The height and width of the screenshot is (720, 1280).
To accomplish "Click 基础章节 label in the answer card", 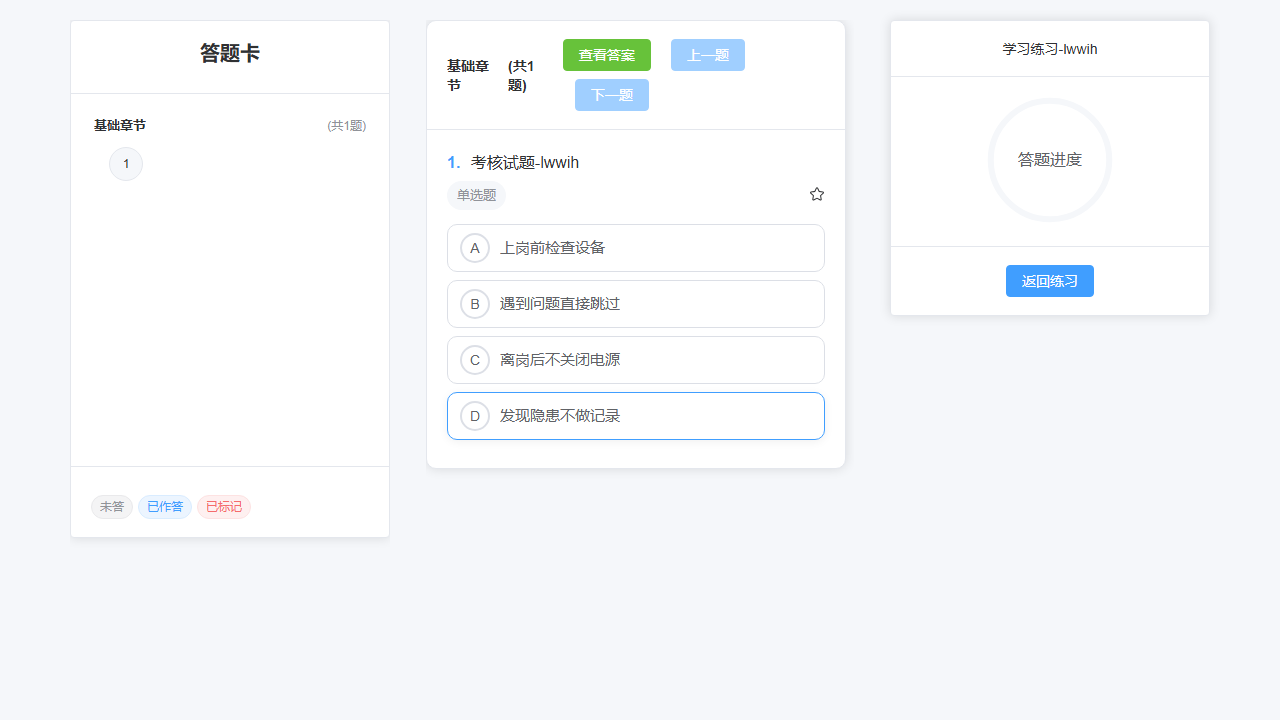I will [x=120, y=126].
